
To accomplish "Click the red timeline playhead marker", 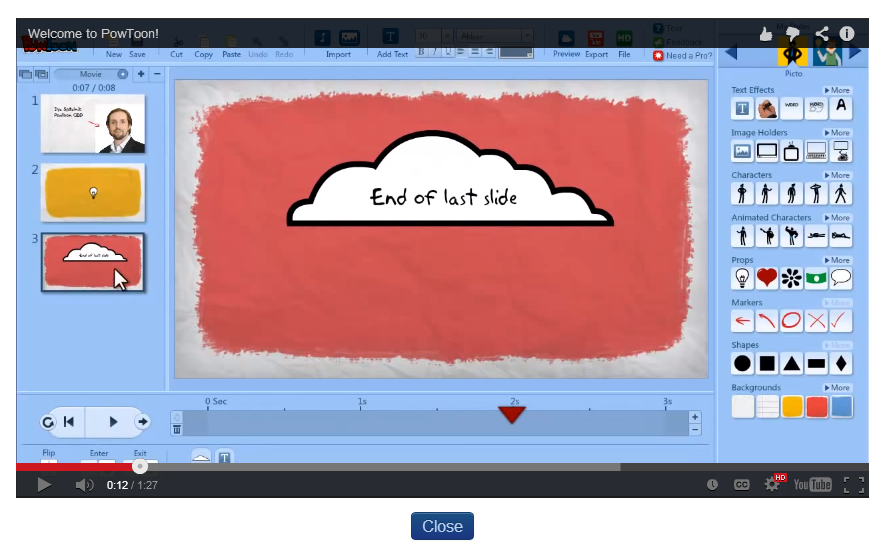I will [512, 415].
